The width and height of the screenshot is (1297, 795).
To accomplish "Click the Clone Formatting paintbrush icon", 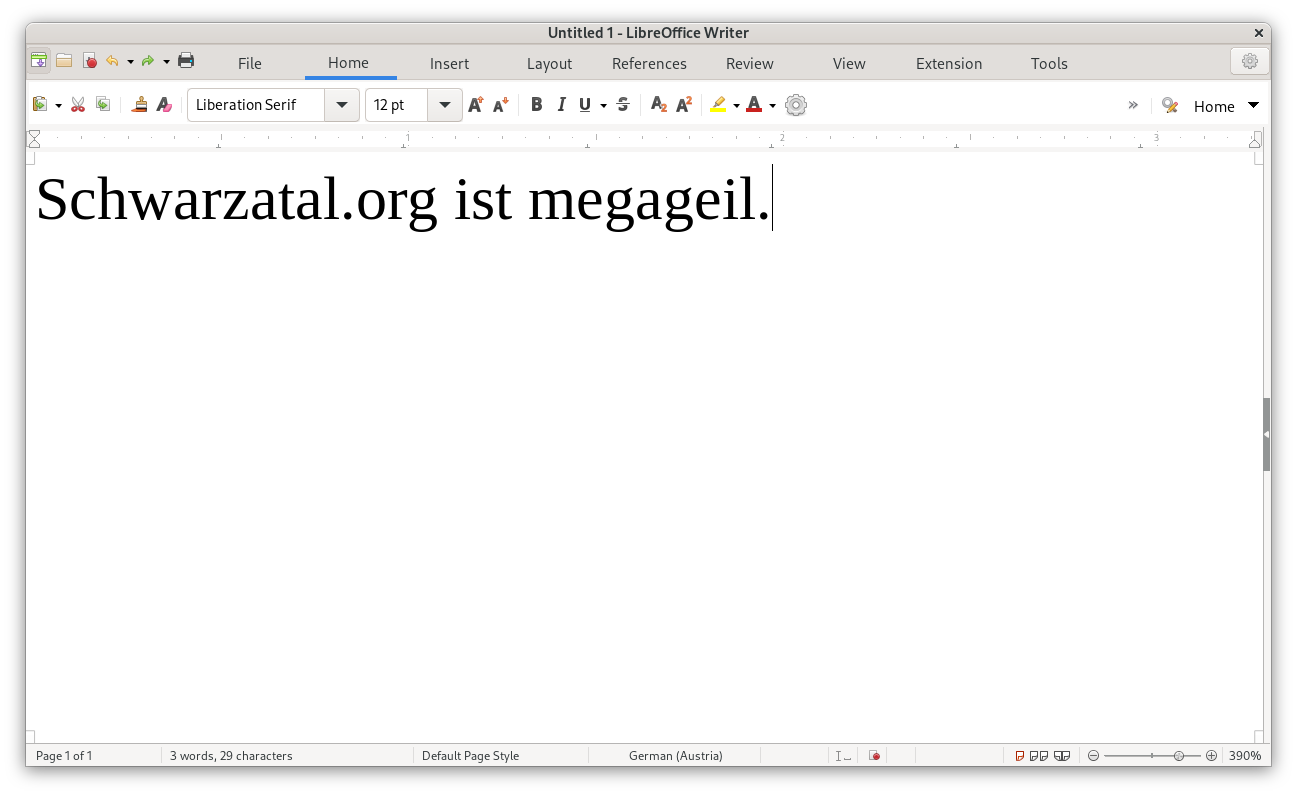I will pyautogui.click(x=140, y=105).
